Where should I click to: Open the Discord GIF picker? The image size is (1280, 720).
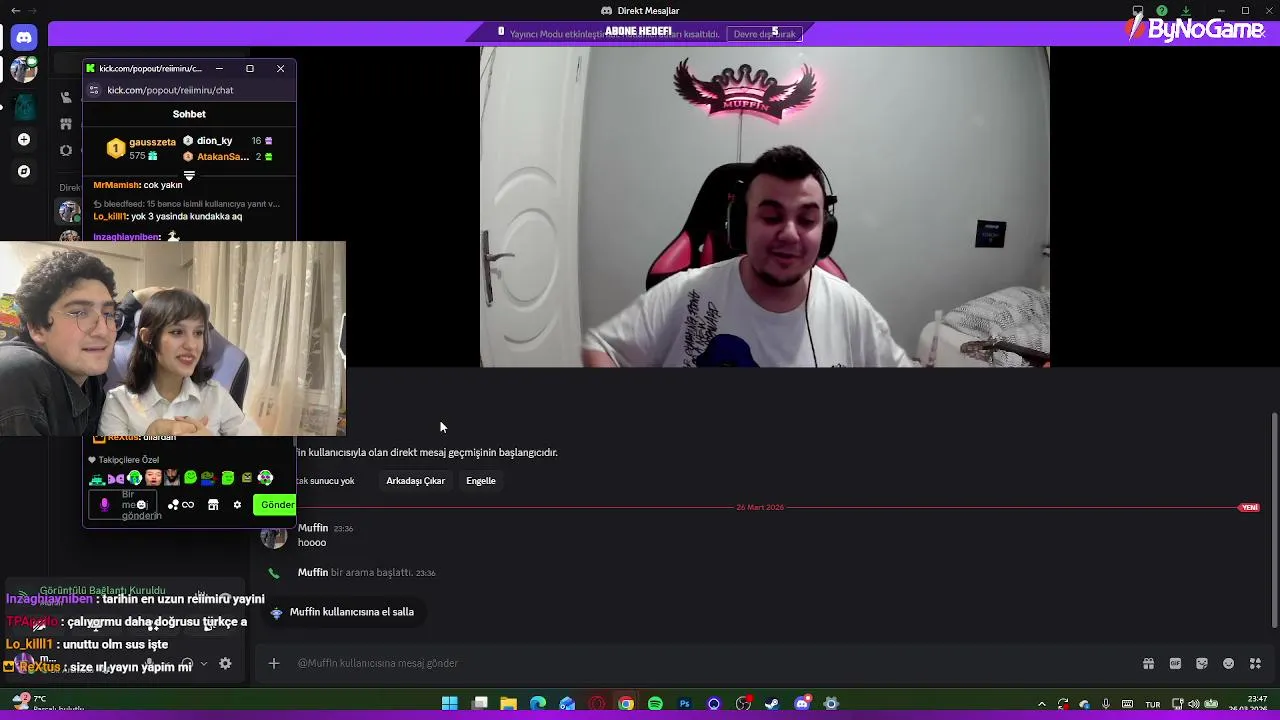click(1175, 663)
